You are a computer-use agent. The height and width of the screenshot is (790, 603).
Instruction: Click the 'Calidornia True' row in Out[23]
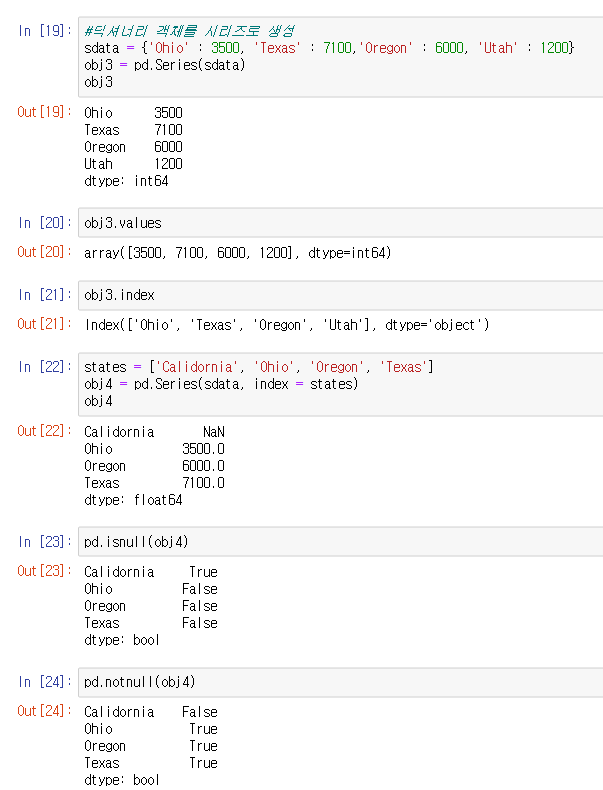[151, 572]
